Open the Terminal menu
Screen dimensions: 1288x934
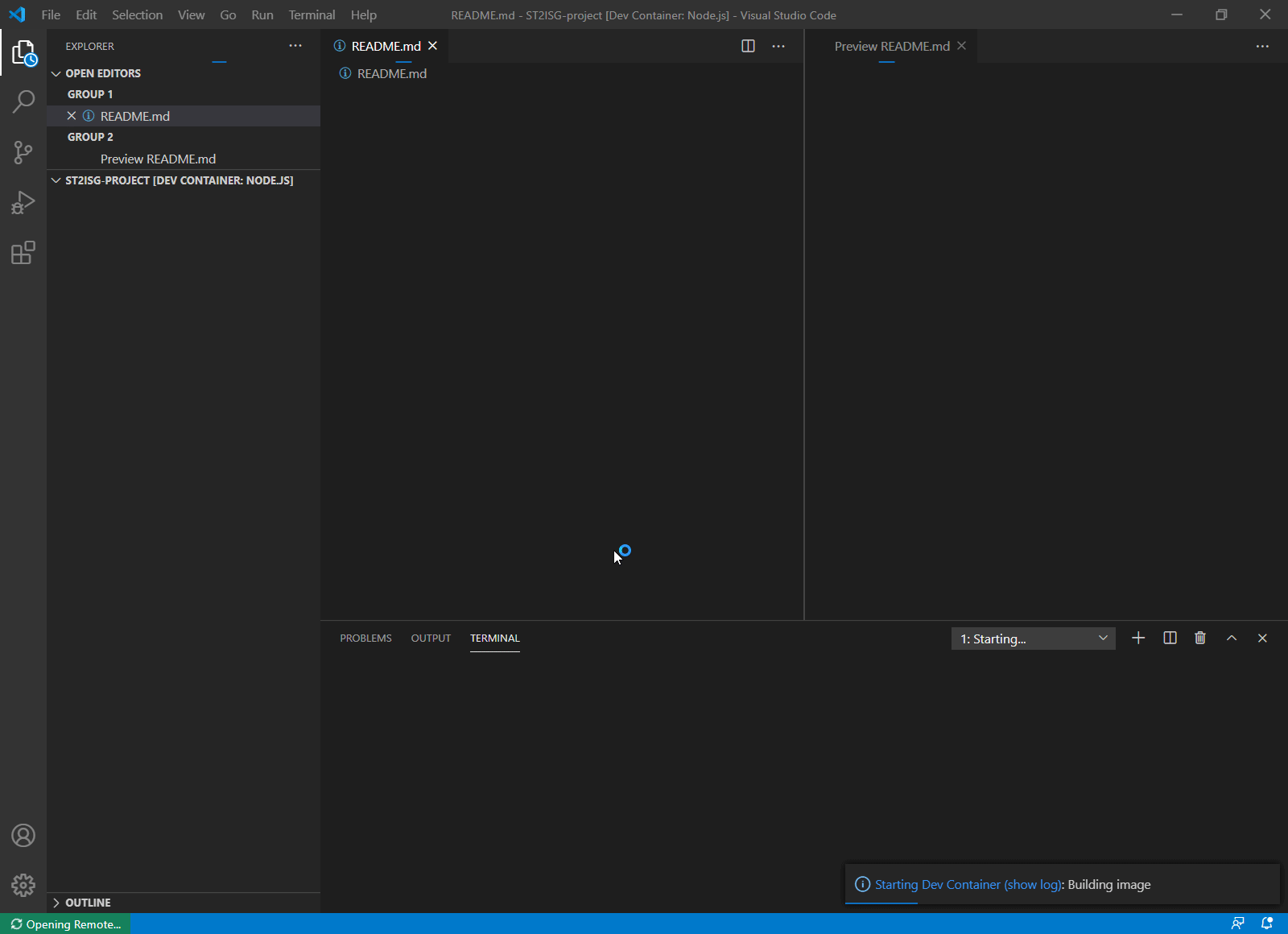click(312, 14)
